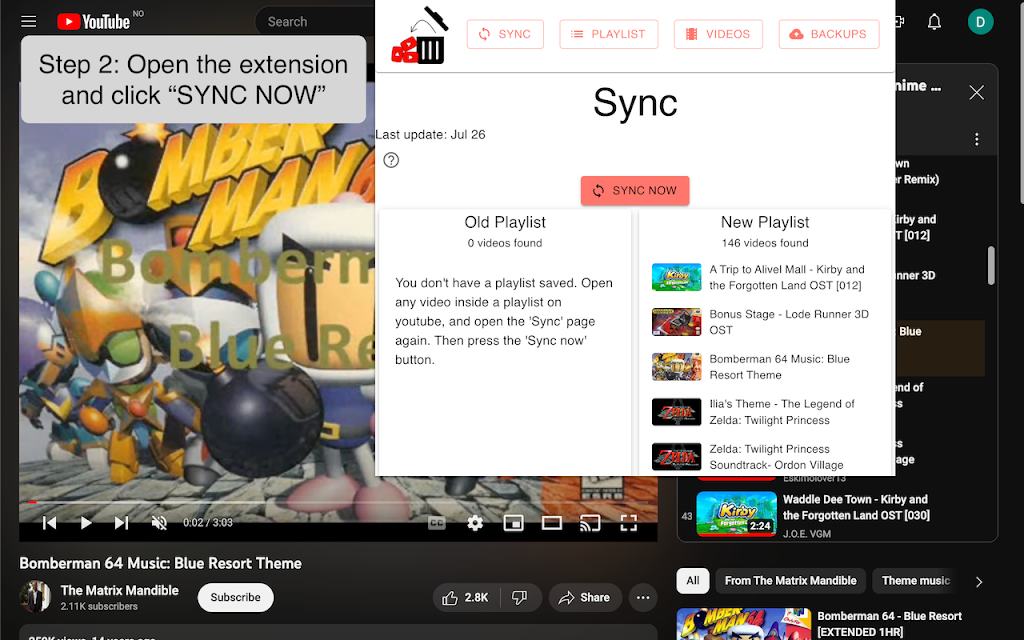Click the YouTube search field

(317, 22)
